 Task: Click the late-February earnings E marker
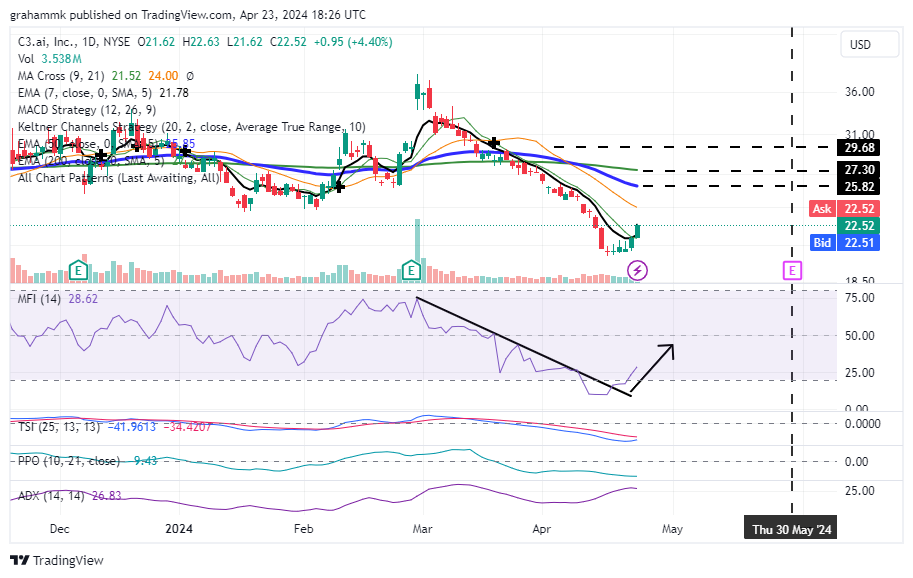pos(411,270)
